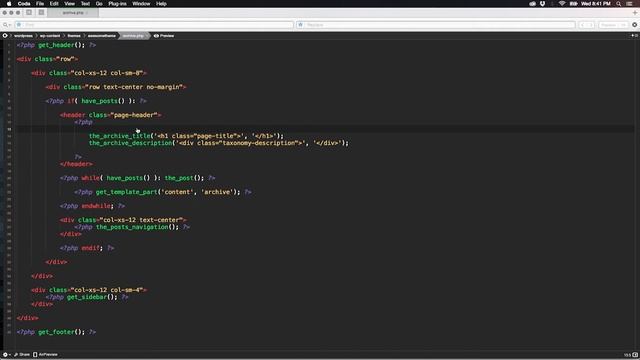
Task: Select wordpress in the path bar
Action: (x=23, y=36)
